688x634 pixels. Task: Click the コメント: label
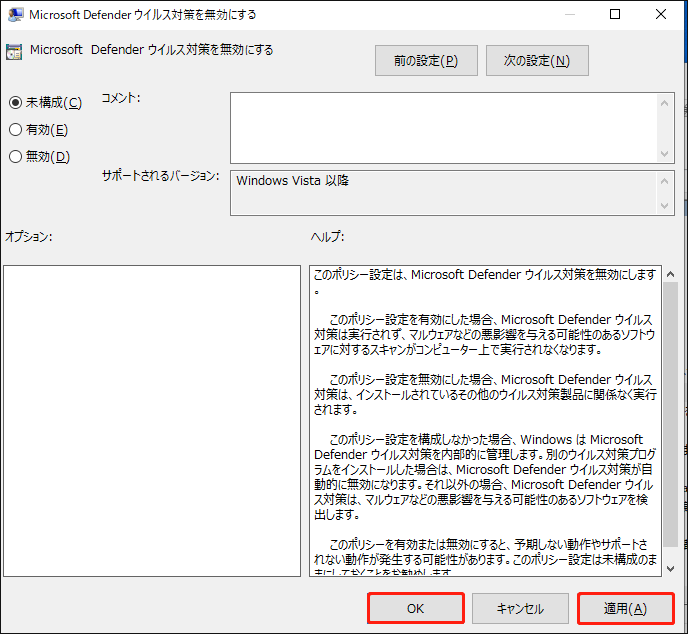(x=121, y=98)
